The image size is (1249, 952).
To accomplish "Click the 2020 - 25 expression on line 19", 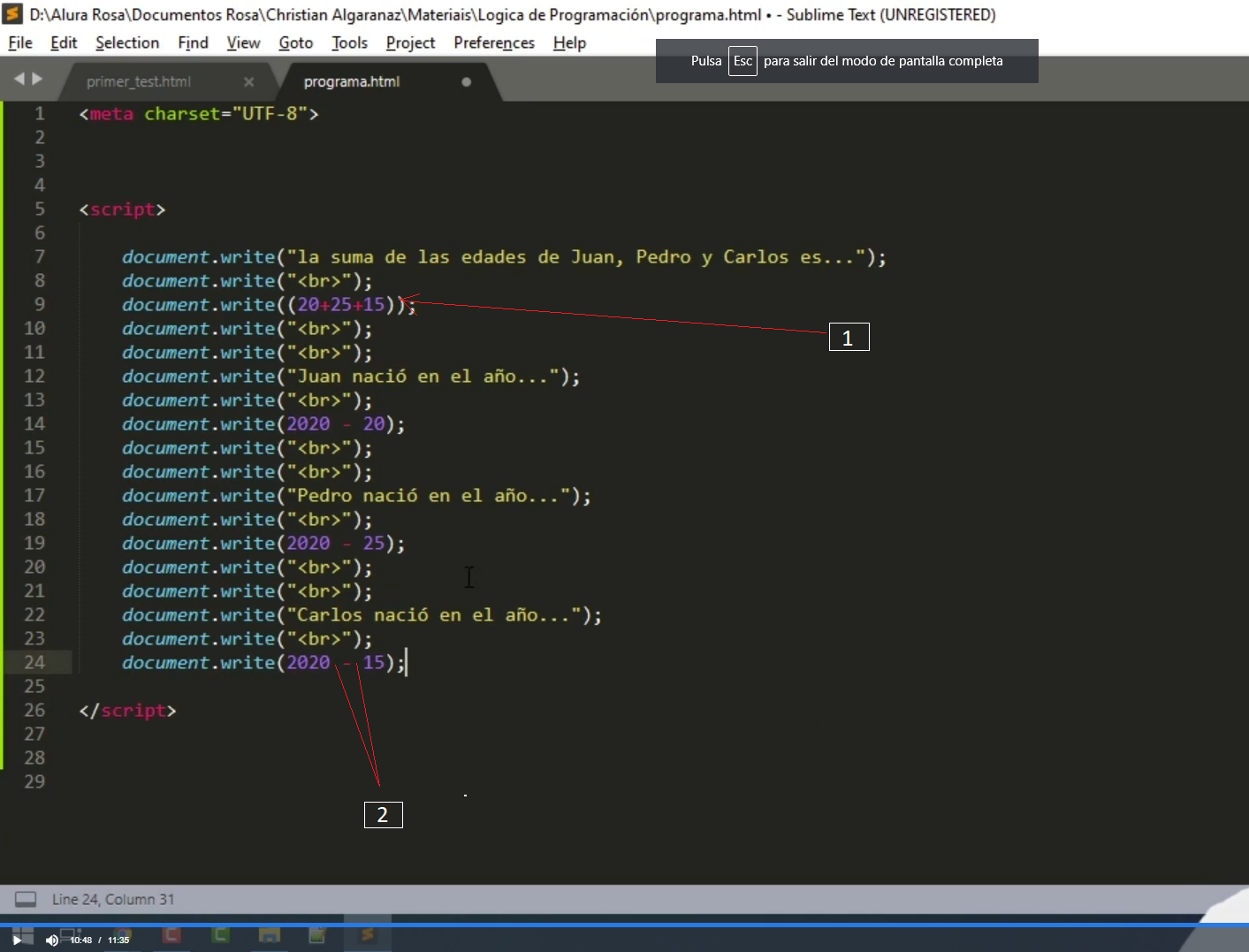I will (336, 544).
